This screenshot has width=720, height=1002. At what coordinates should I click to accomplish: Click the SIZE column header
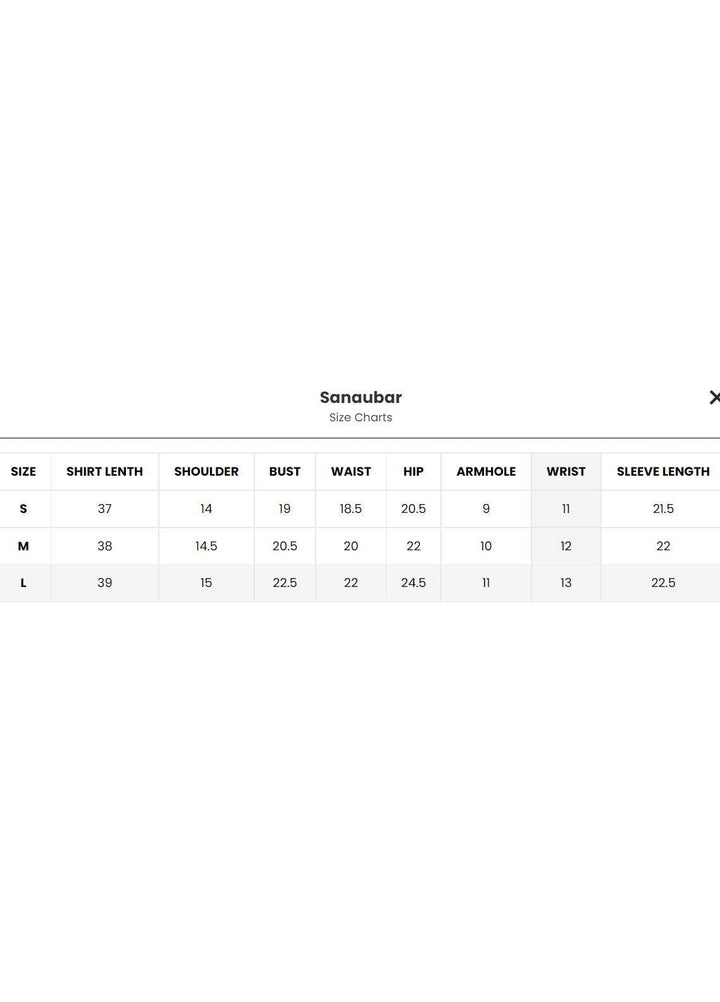click(23, 471)
